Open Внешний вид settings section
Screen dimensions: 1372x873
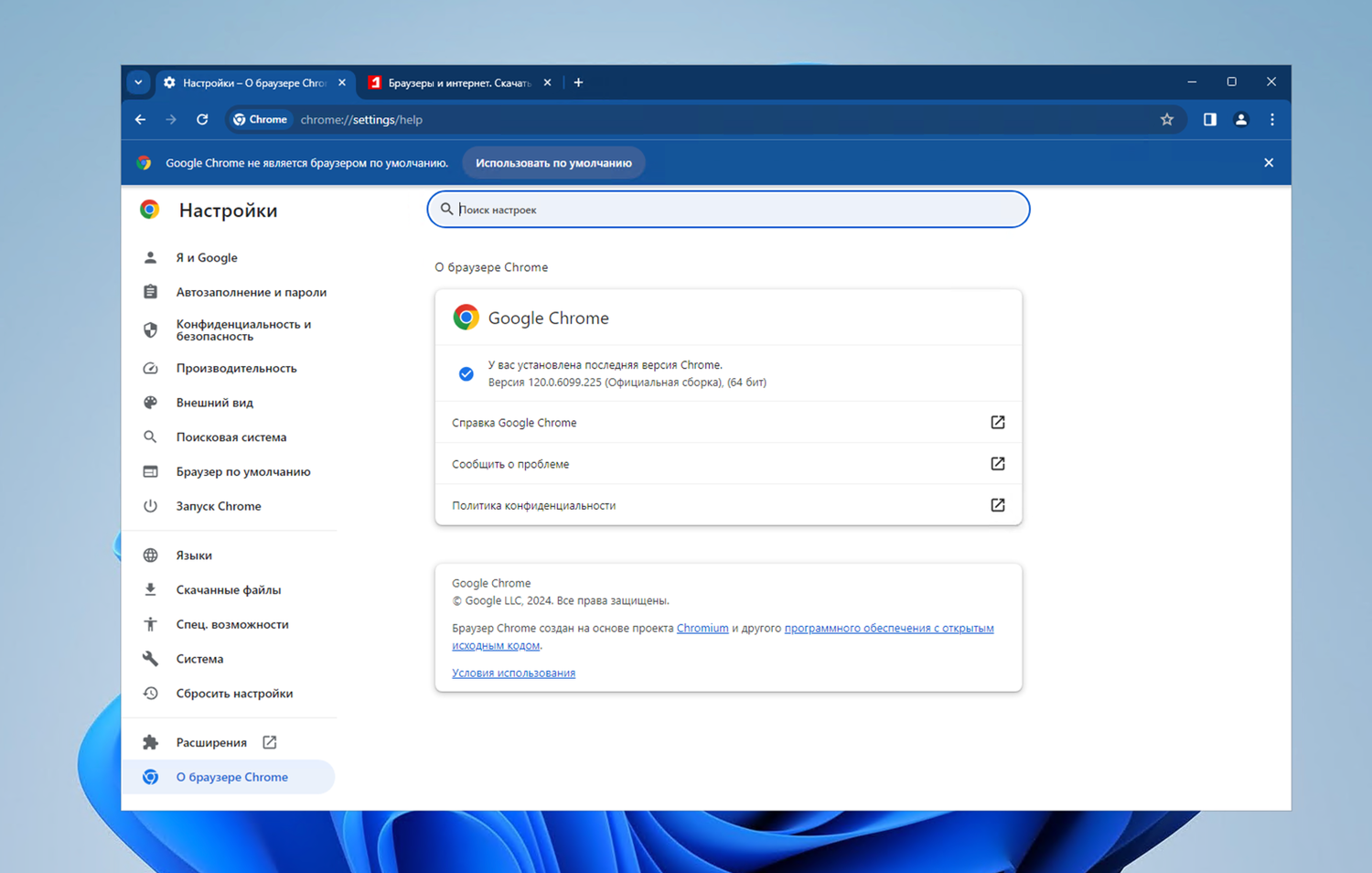229,403
